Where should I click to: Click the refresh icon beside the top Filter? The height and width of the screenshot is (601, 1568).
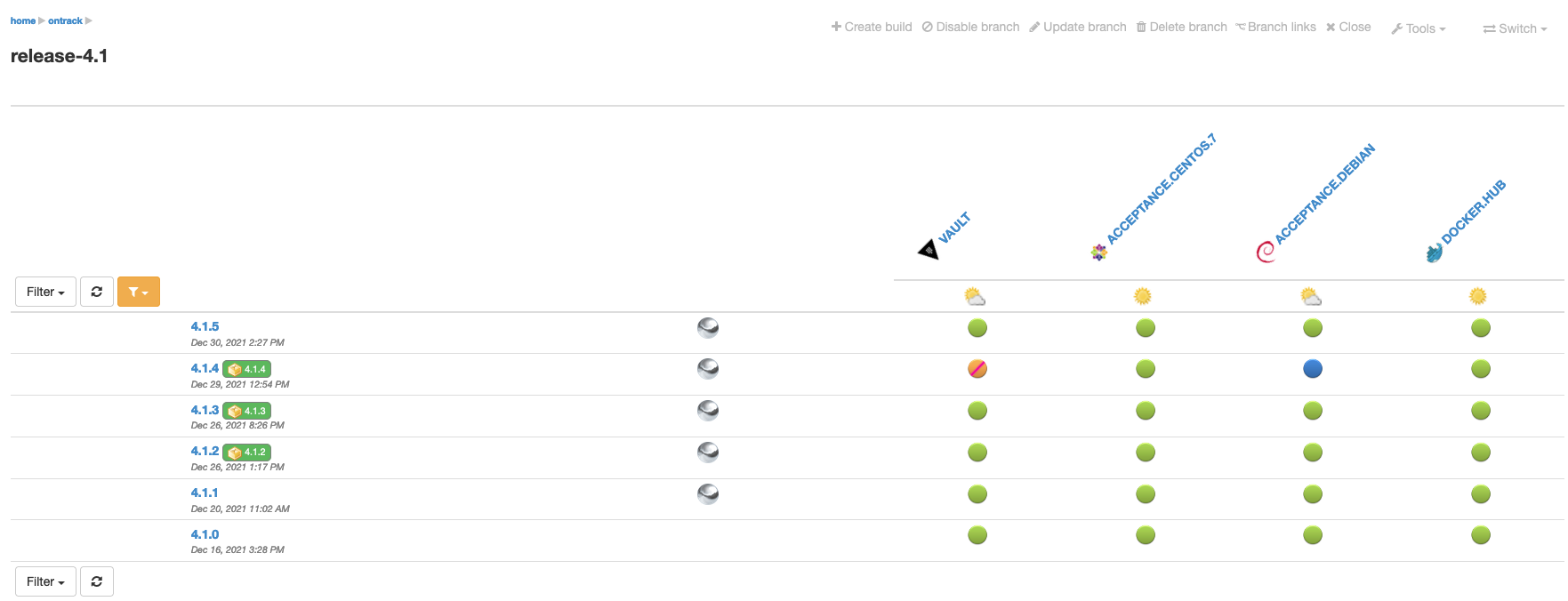pyautogui.click(x=97, y=292)
